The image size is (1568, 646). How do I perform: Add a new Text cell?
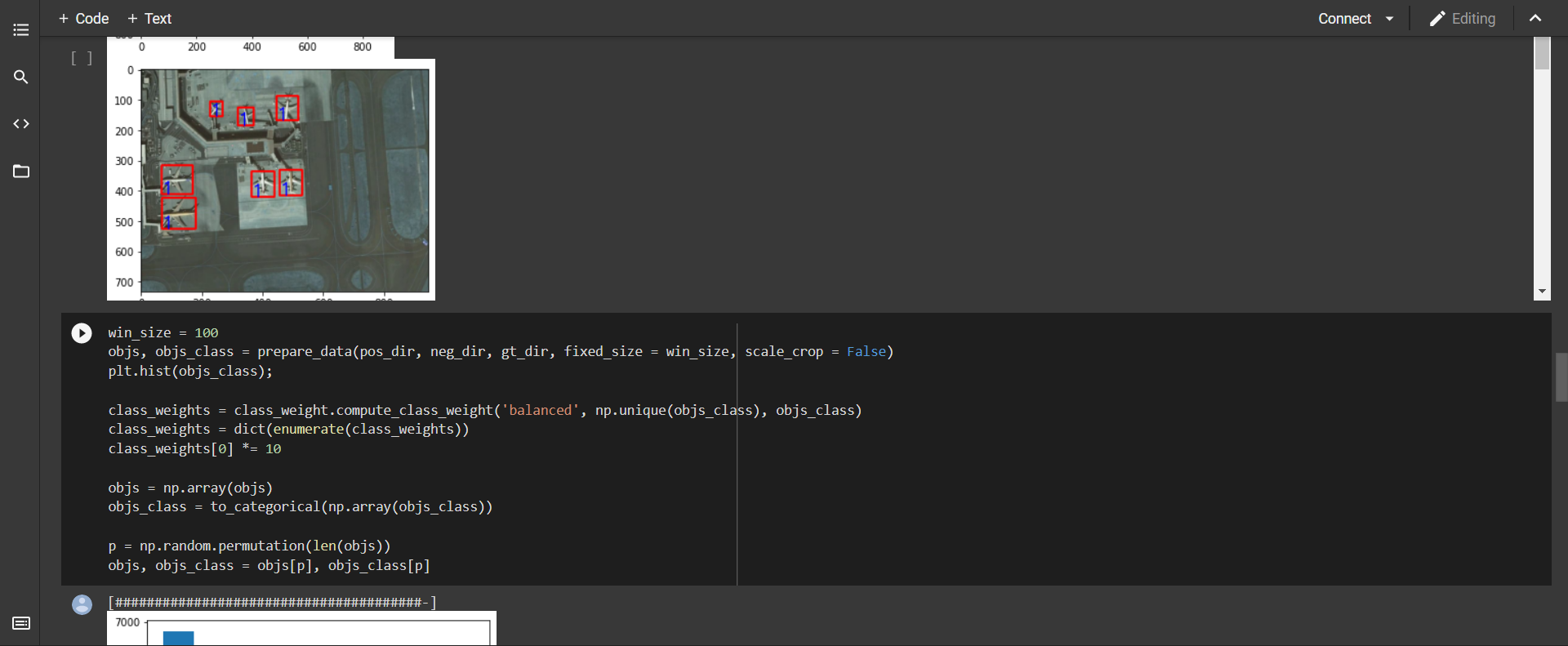tap(149, 19)
